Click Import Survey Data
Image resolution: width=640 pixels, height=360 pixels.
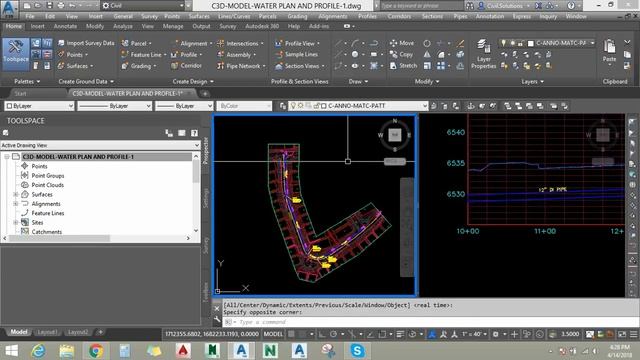point(86,43)
